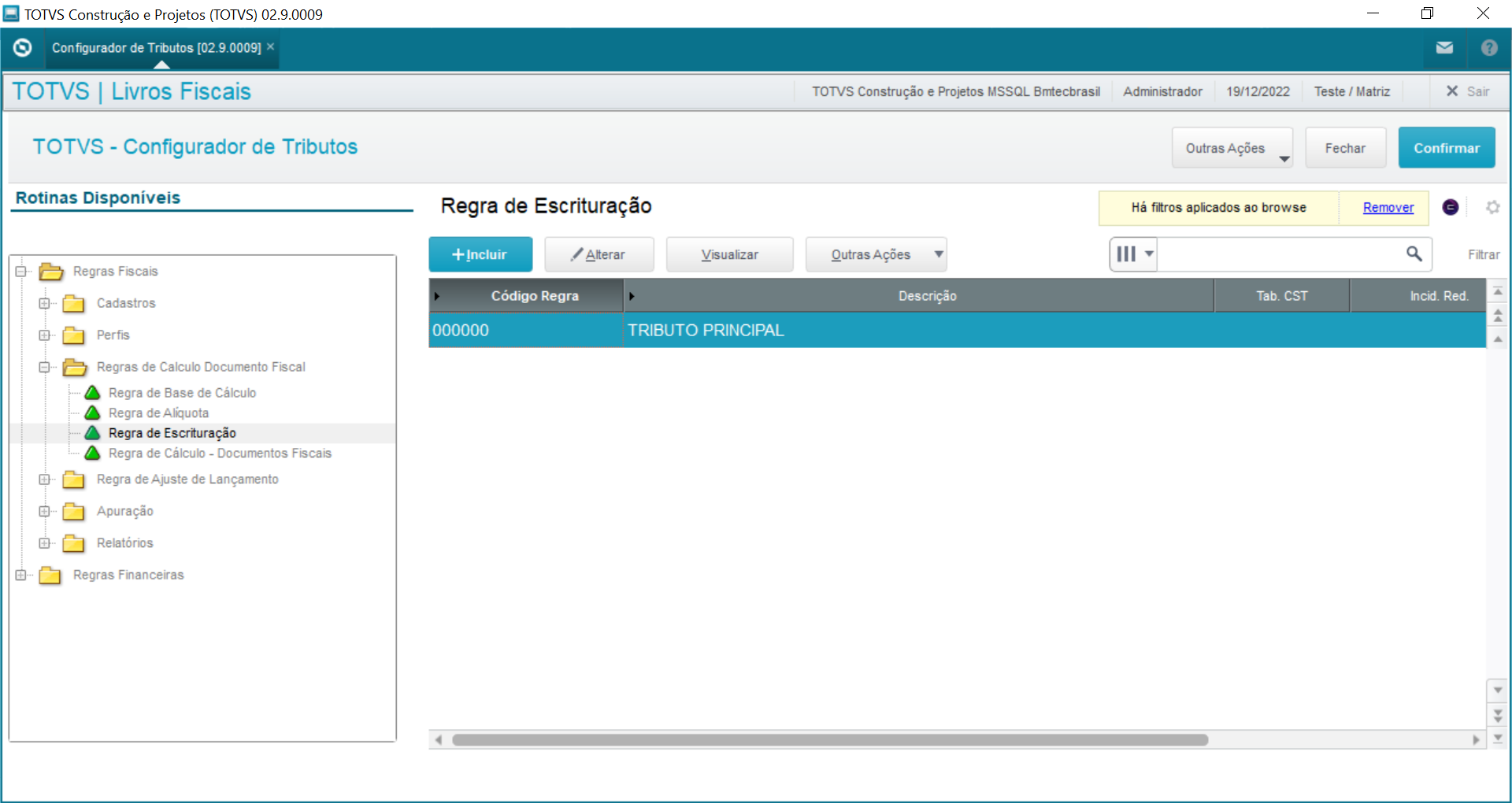
Task: Click Regras de Calculo Documento Fiscal folder icon
Action: coord(75,367)
